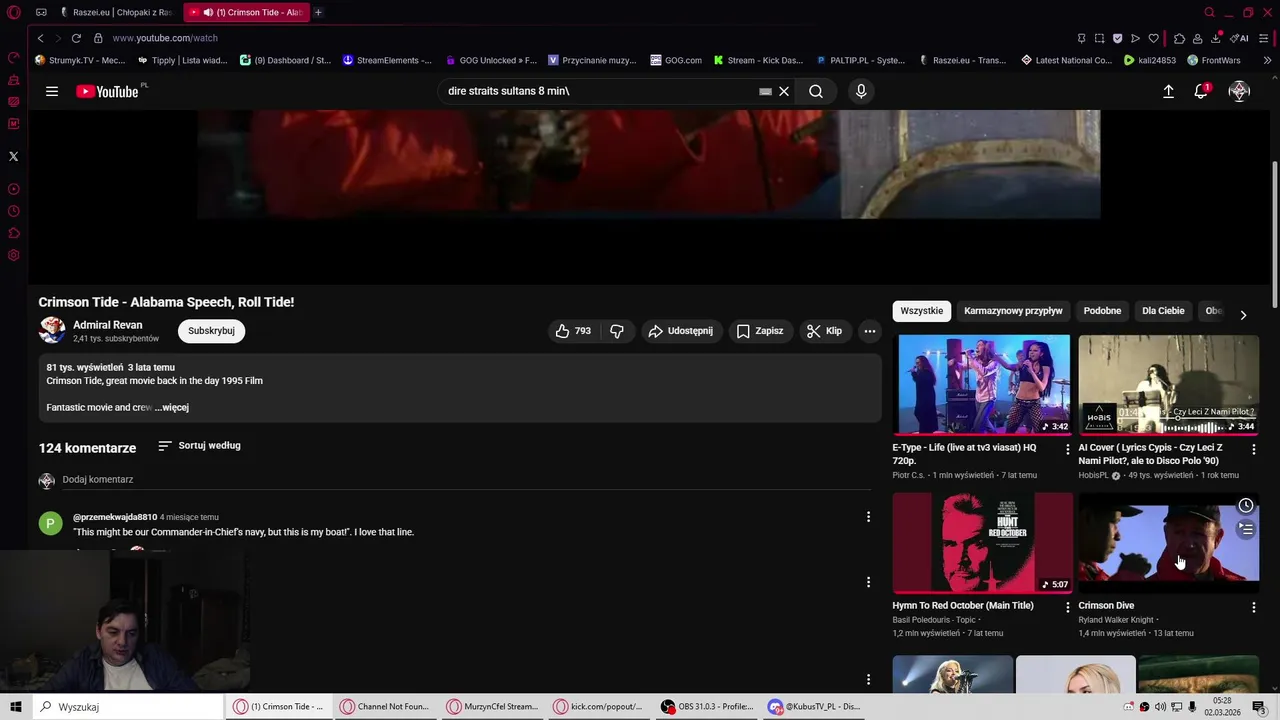This screenshot has height=720, width=1280.
Task: Play the E-Type Life thumbnail
Action: pos(983,384)
